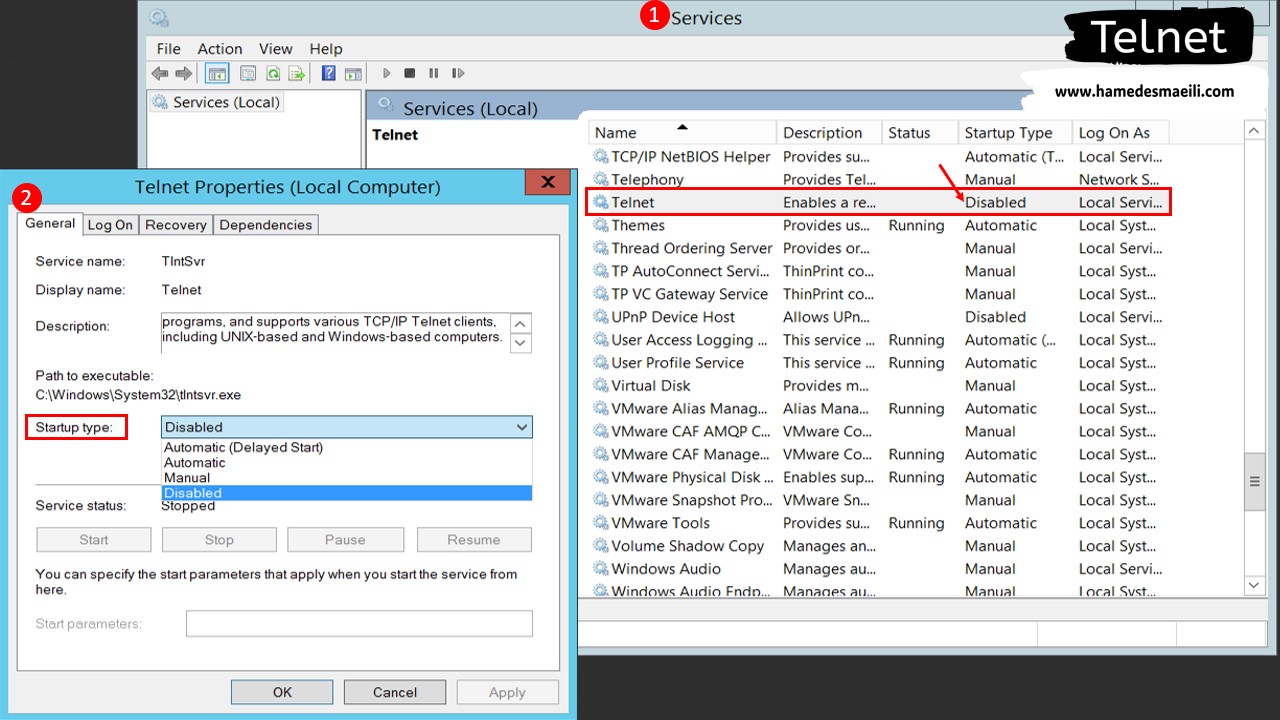This screenshot has width=1280, height=720.
Task: Sort by the Log On As column header
Action: tap(1120, 133)
